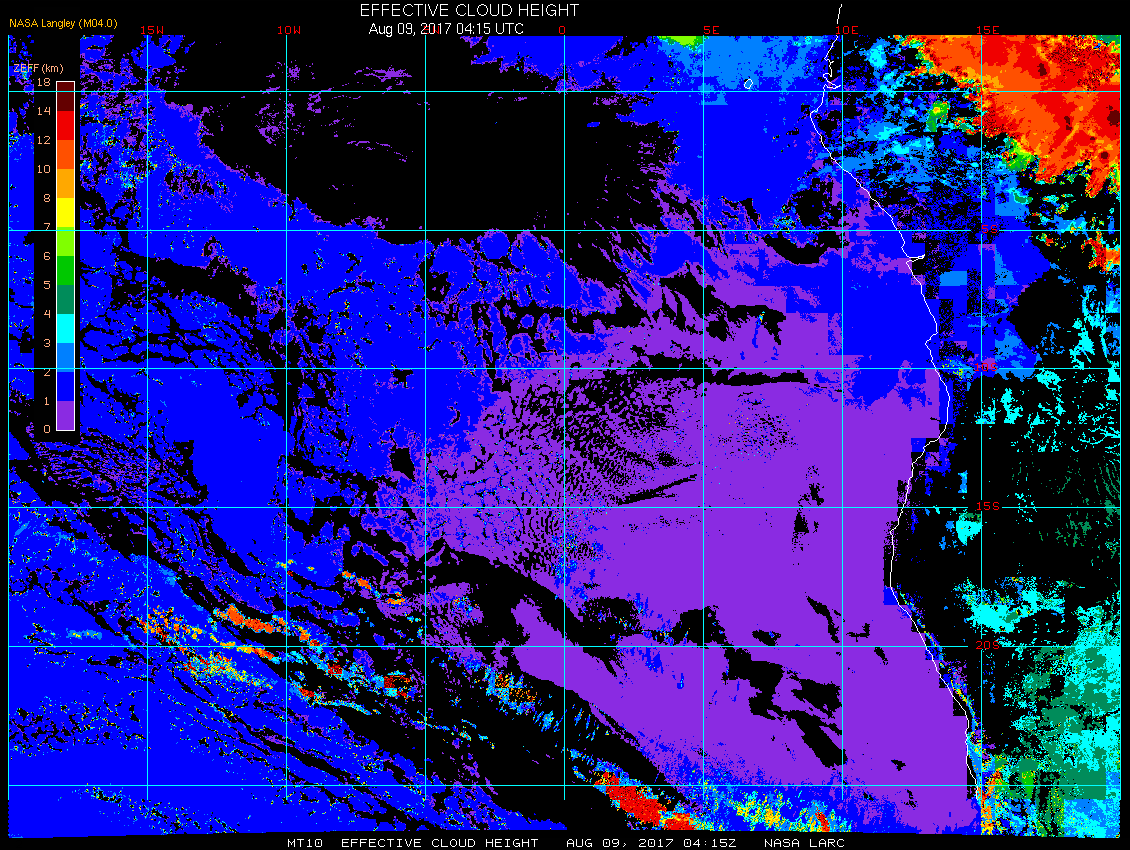
Task: Click the red 12–14 km legend swatch
Action: (66, 125)
